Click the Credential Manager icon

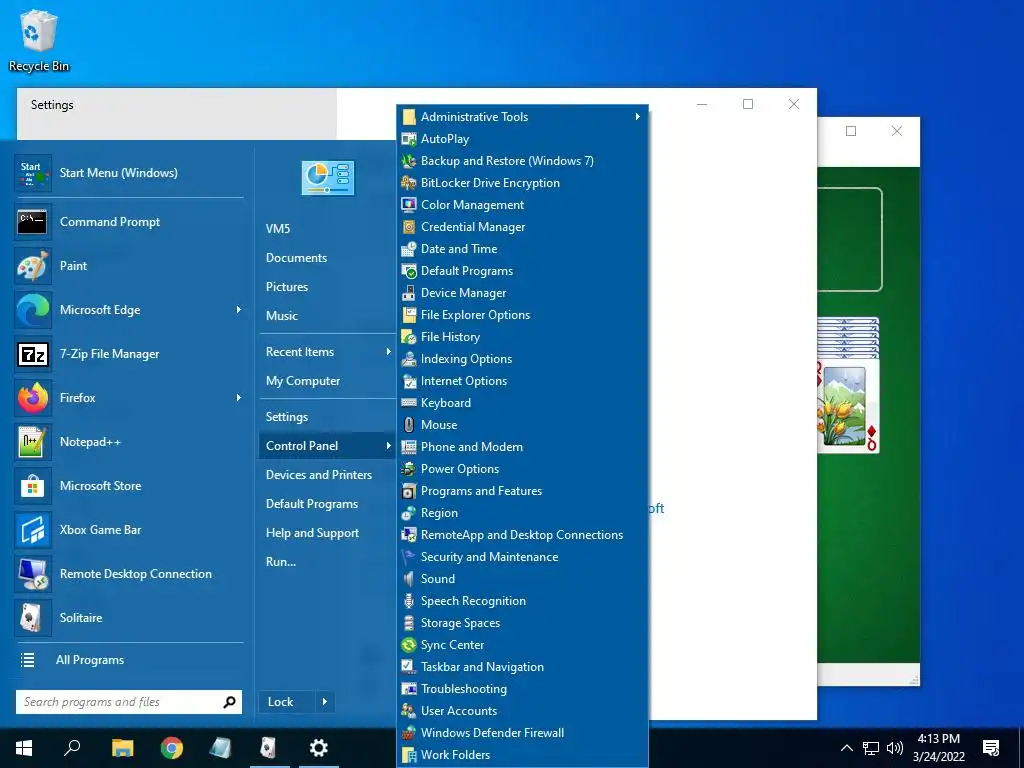click(x=409, y=227)
